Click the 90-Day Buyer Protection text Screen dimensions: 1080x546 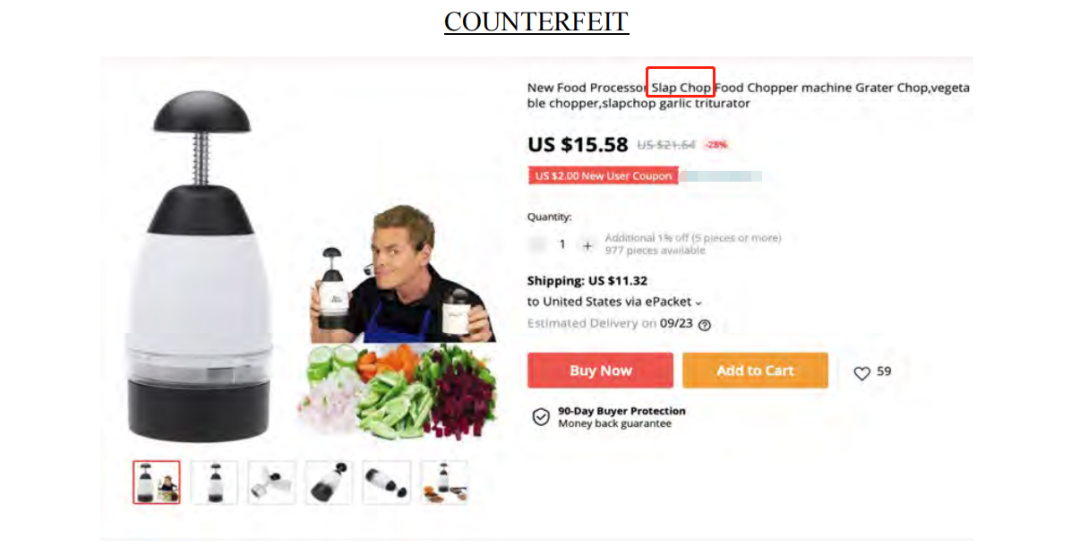tap(621, 411)
